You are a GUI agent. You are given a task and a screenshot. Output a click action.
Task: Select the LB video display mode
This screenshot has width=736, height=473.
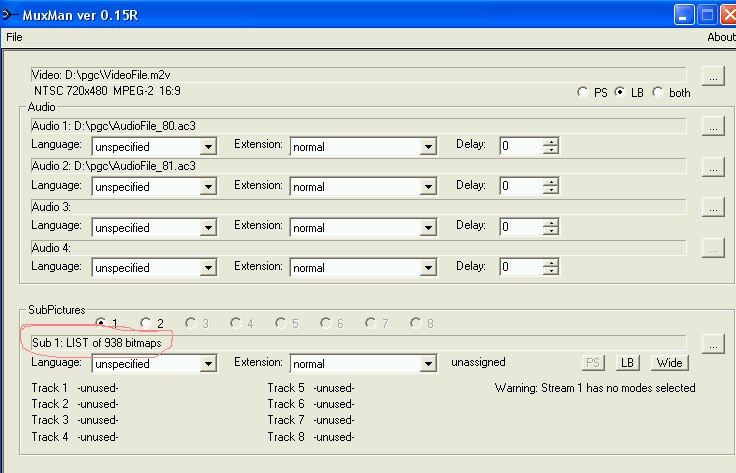tap(620, 92)
